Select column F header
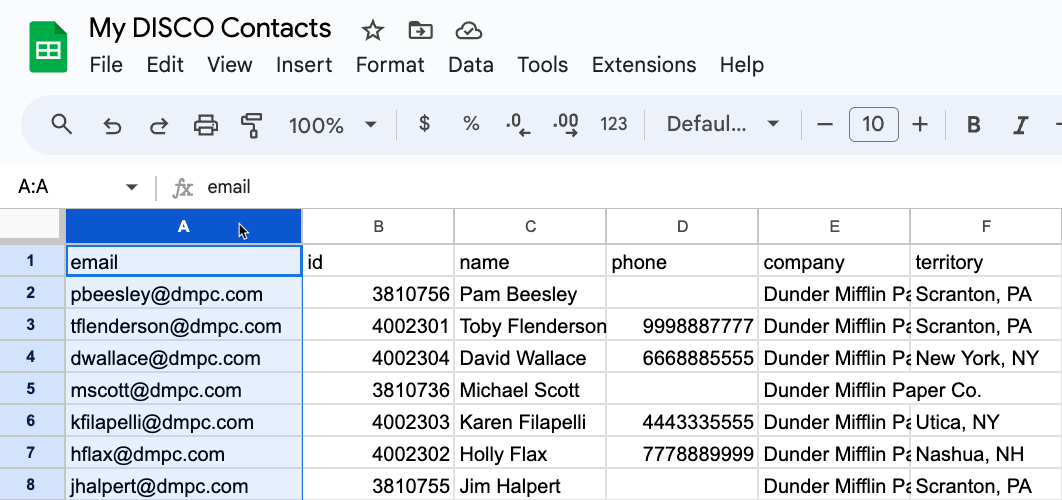 986,227
